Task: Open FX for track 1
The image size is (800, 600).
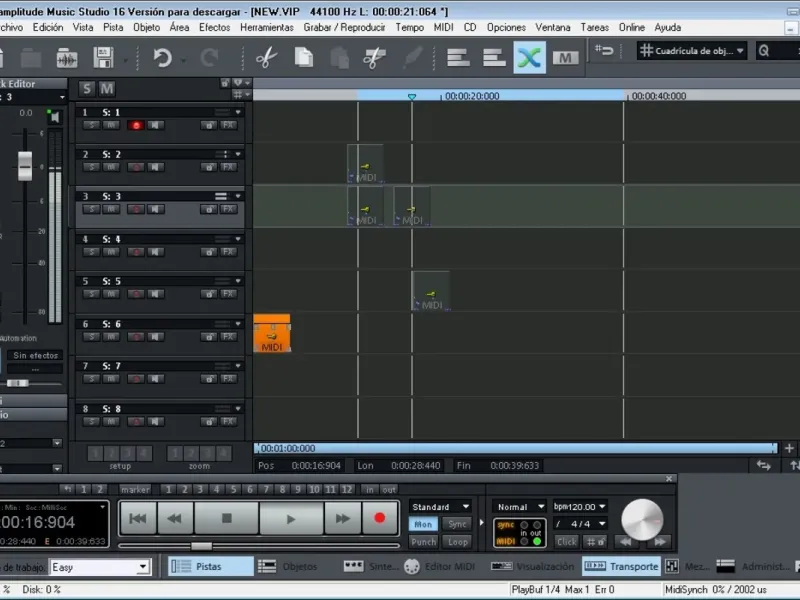Action: pyautogui.click(x=229, y=125)
